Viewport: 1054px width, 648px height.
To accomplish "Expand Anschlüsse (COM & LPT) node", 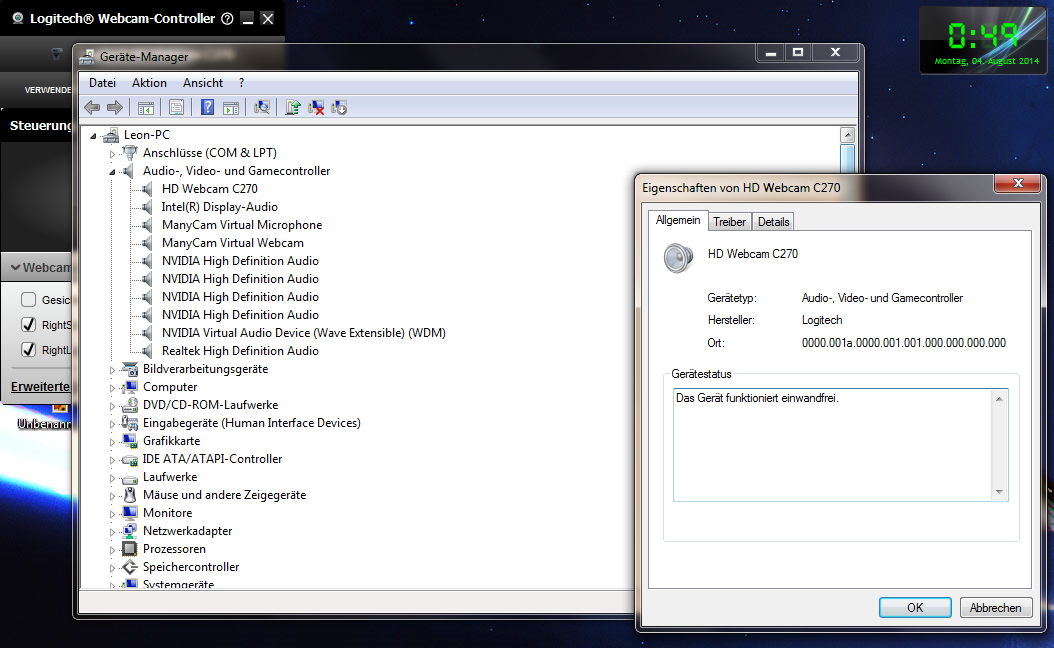I will (112, 154).
